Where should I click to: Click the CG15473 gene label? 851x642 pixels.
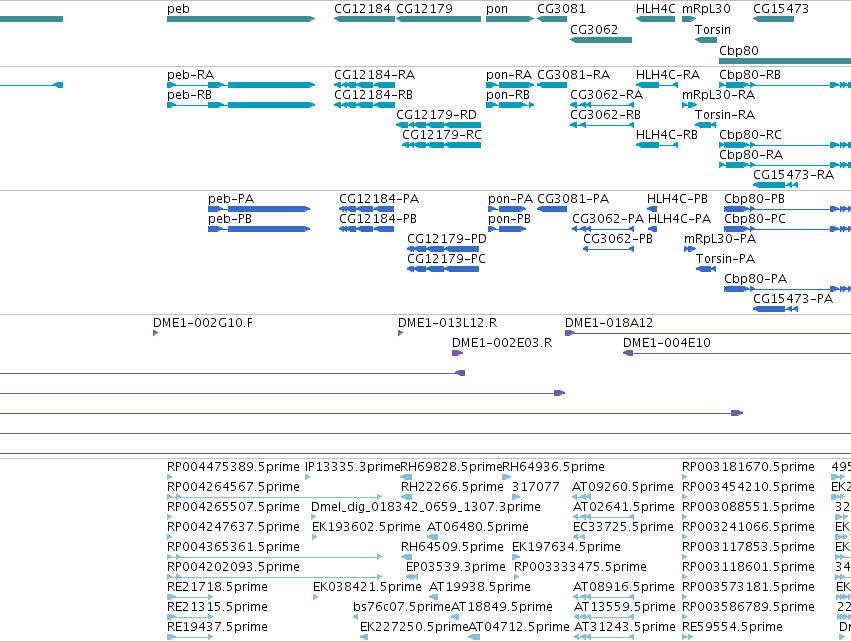[780, 9]
